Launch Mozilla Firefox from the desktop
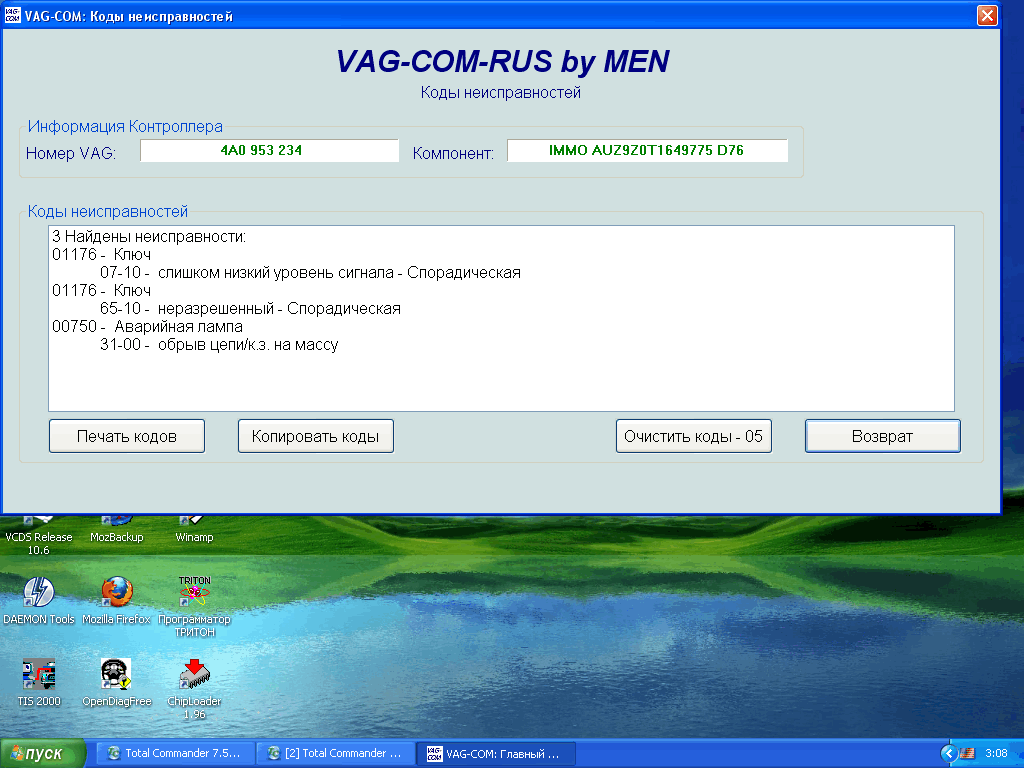Image resolution: width=1024 pixels, height=768 pixels. 117,601
